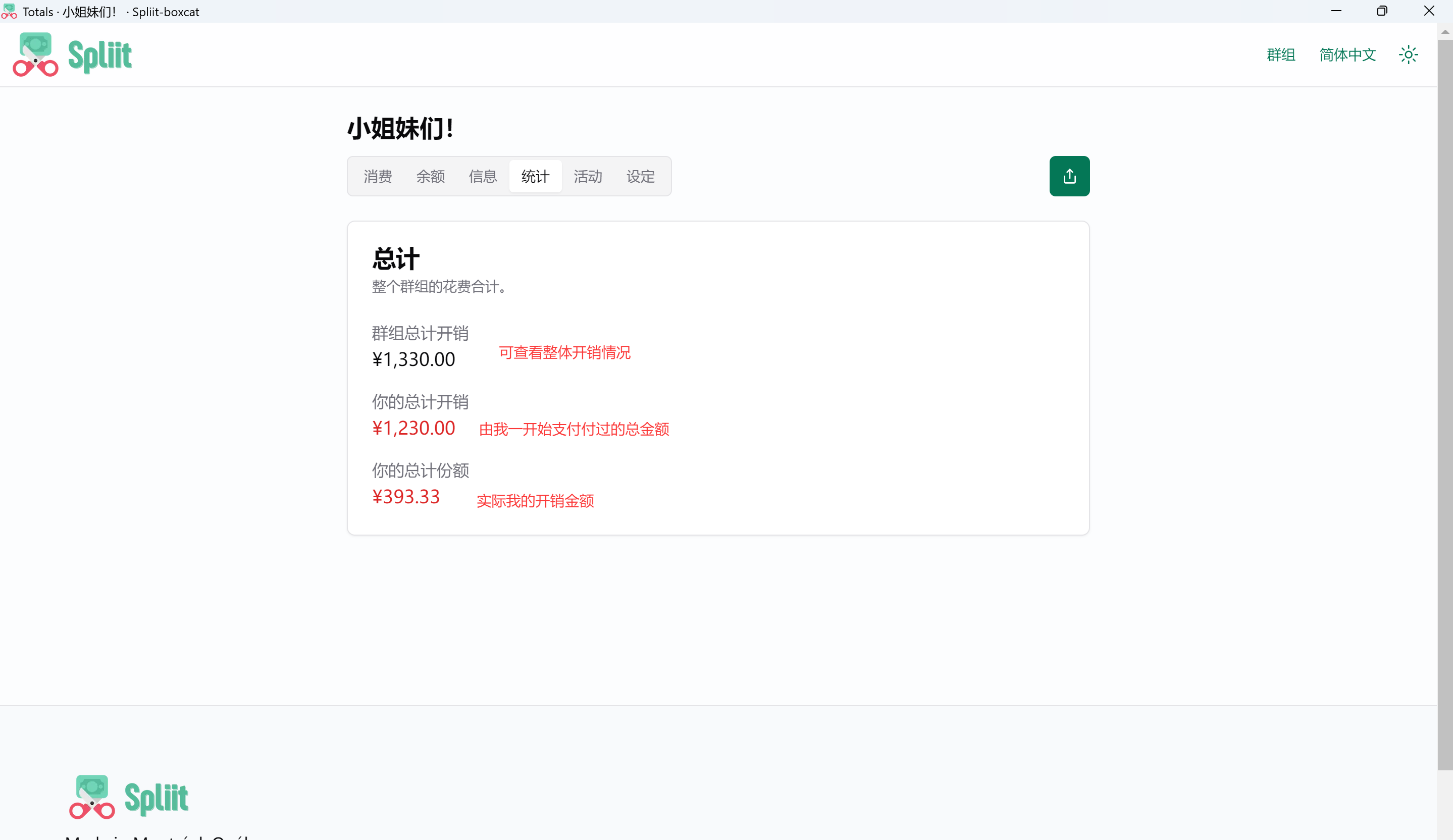Switch to the 信息 tab
This screenshot has width=1453, height=840.
pyautogui.click(x=483, y=176)
